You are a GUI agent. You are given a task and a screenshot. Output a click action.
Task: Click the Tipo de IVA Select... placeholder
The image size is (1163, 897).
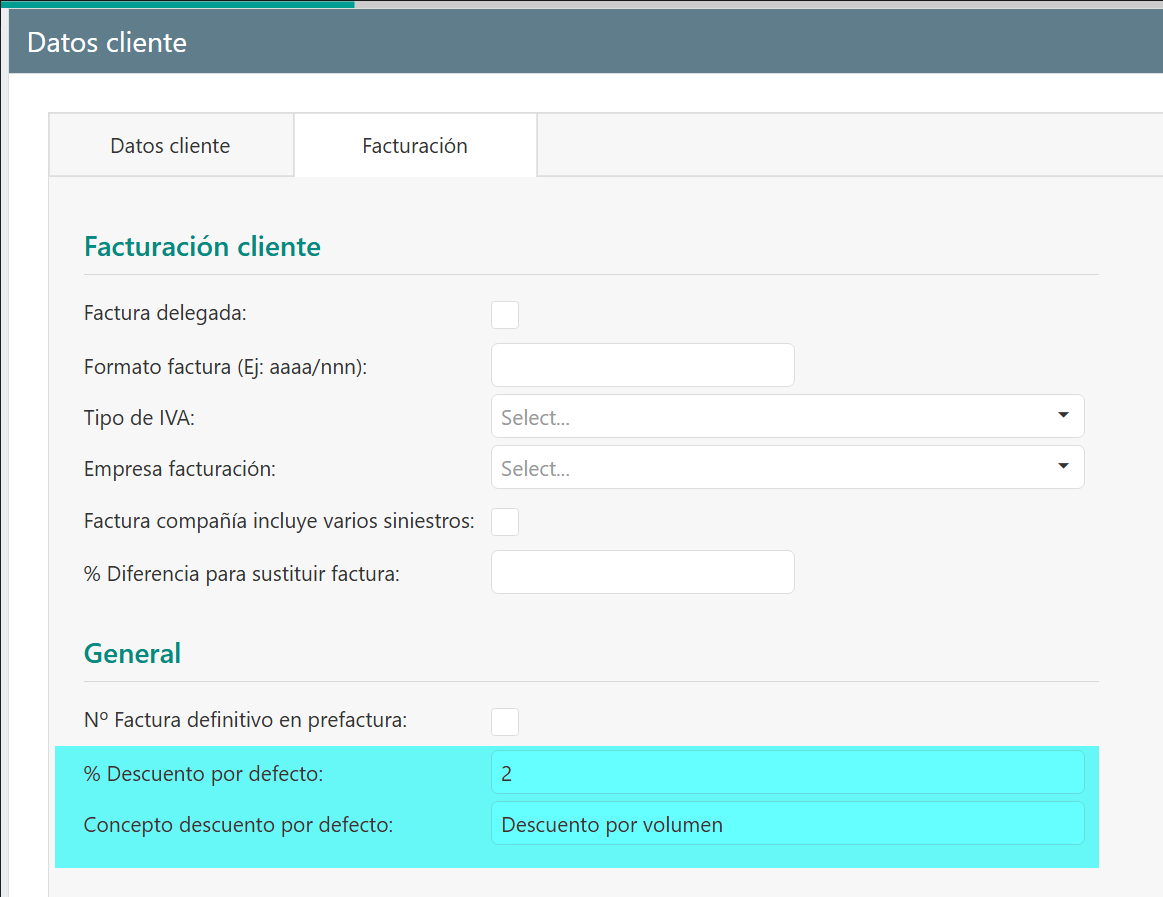pyautogui.click(x=536, y=418)
